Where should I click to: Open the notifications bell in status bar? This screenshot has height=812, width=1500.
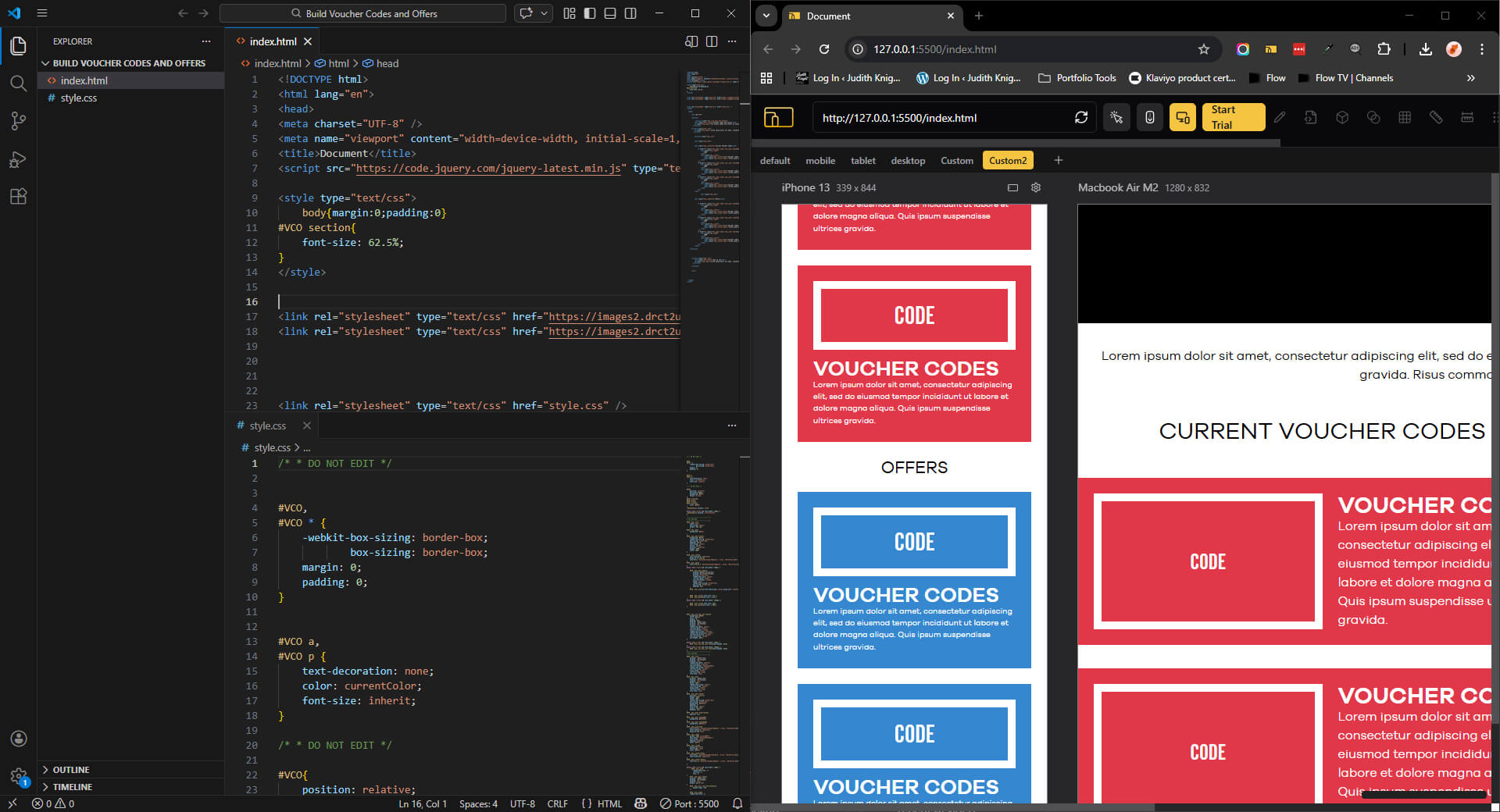pos(737,803)
